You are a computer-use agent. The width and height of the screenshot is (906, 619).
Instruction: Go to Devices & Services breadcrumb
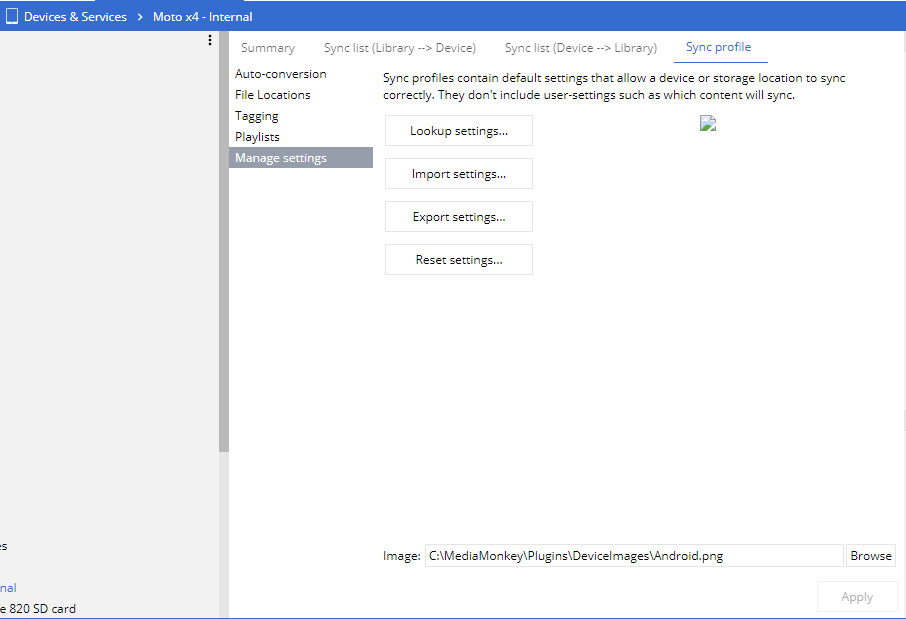coord(75,17)
